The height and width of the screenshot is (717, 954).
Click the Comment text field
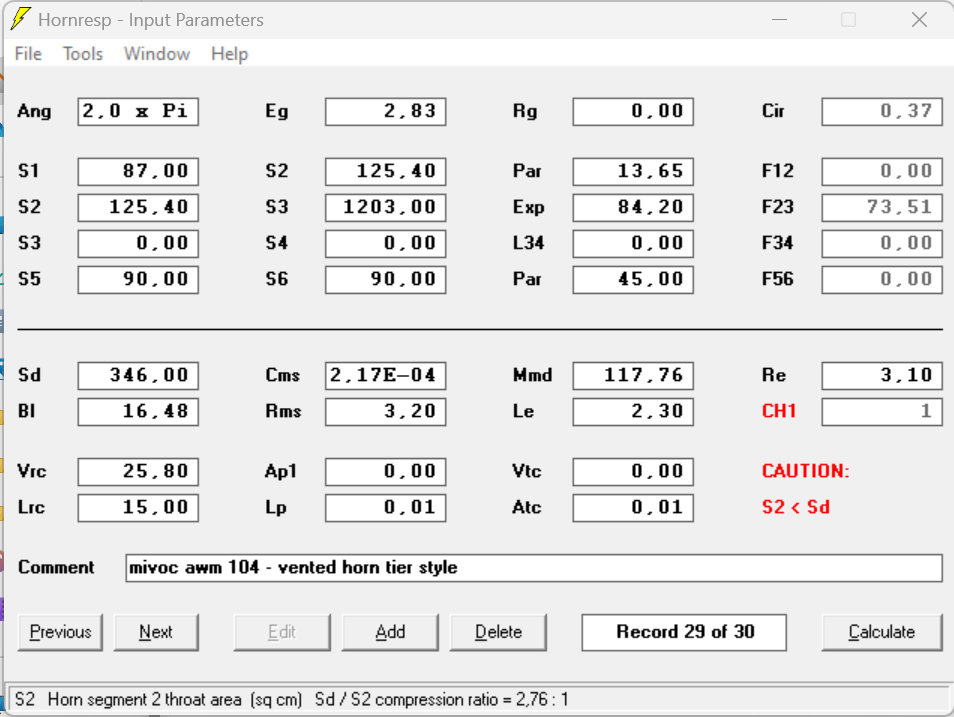click(x=534, y=568)
